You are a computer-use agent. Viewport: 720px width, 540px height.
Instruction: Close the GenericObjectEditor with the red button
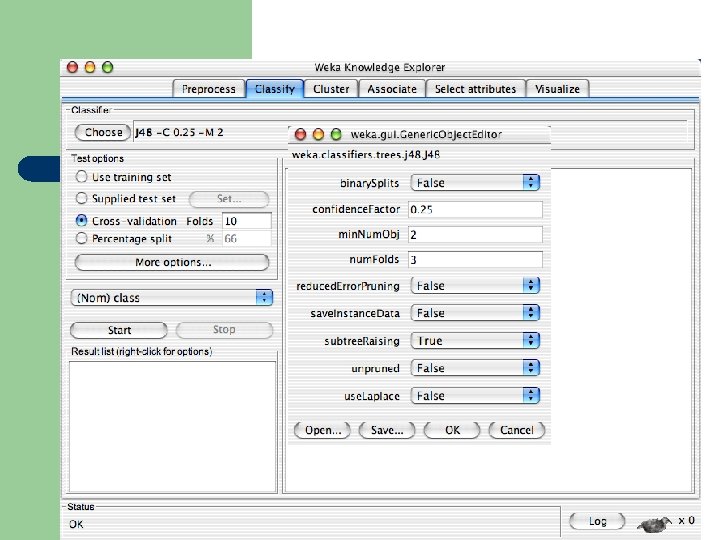pyautogui.click(x=300, y=134)
